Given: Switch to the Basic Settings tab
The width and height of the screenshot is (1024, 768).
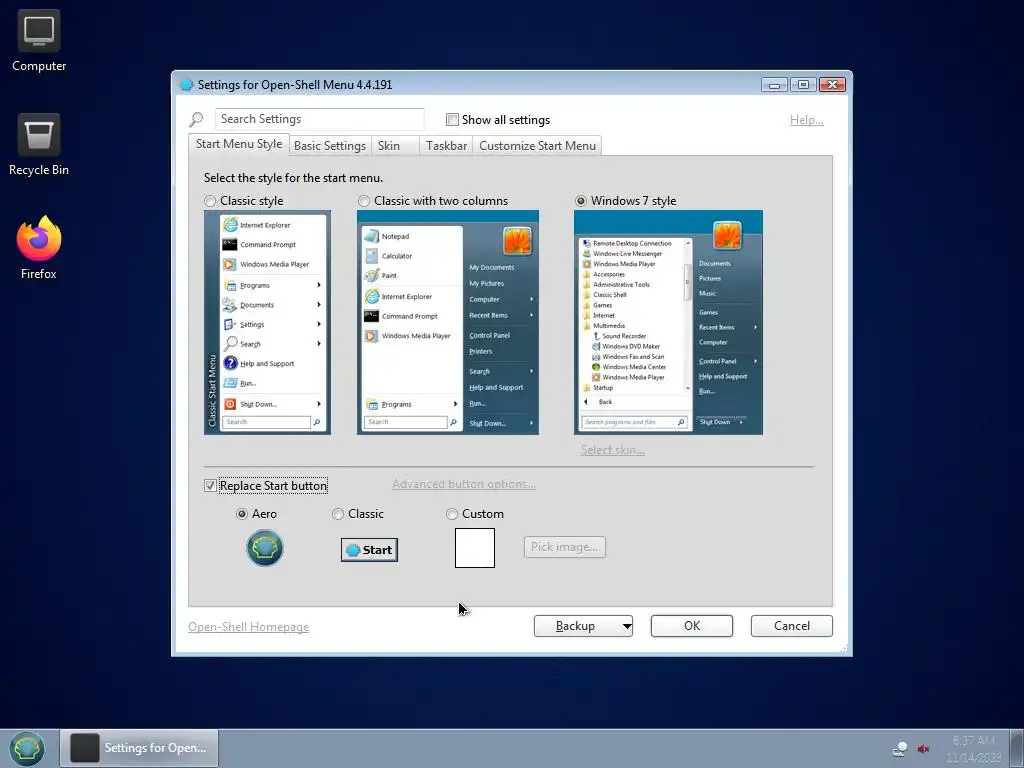Looking at the screenshot, I should tap(330, 146).
